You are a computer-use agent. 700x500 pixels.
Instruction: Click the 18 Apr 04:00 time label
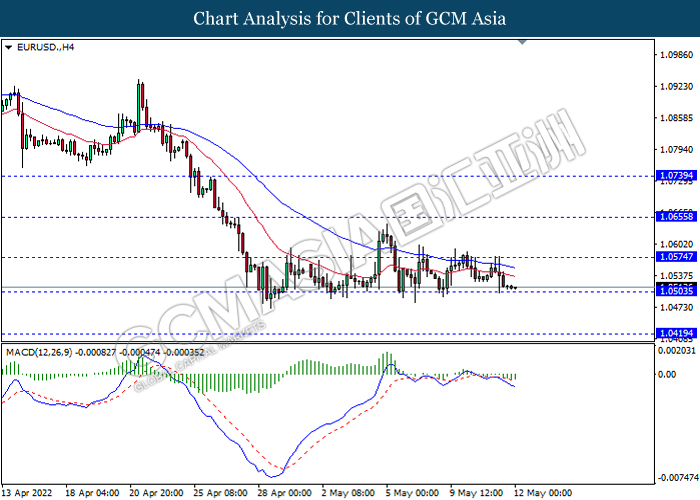[x=92, y=493]
